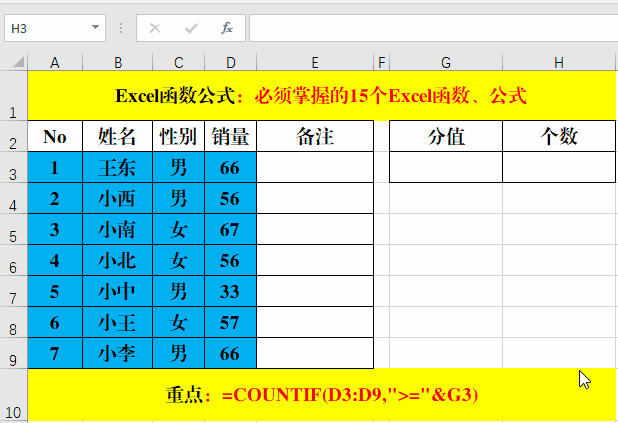Select row 6 header
Image resolution: width=618 pixels, height=423 pixels.
pyautogui.click(x=13, y=260)
